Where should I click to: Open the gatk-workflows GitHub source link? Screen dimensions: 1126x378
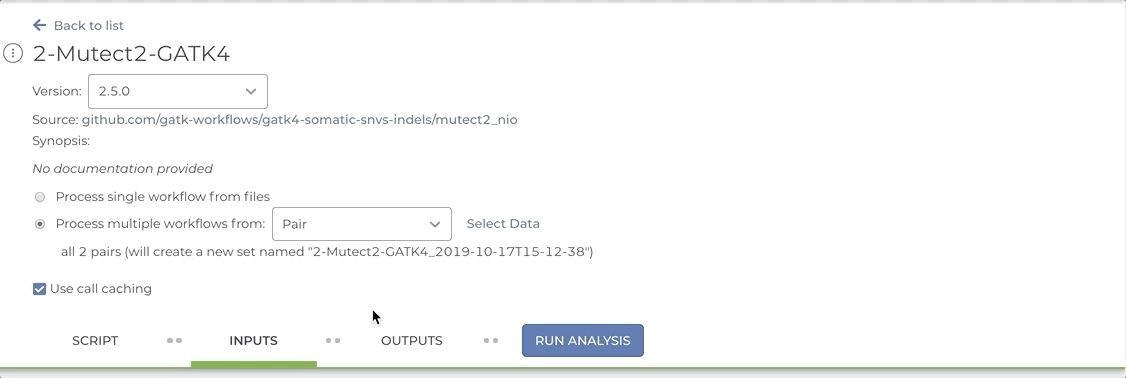[299, 119]
